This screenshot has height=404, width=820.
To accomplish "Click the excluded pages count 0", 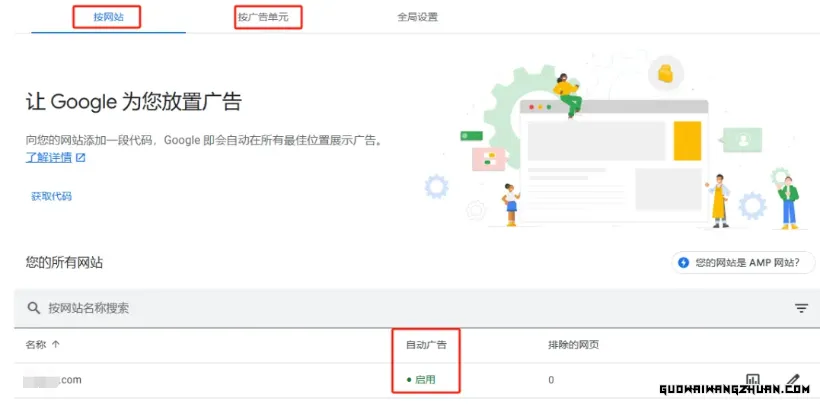I will pos(551,380).
